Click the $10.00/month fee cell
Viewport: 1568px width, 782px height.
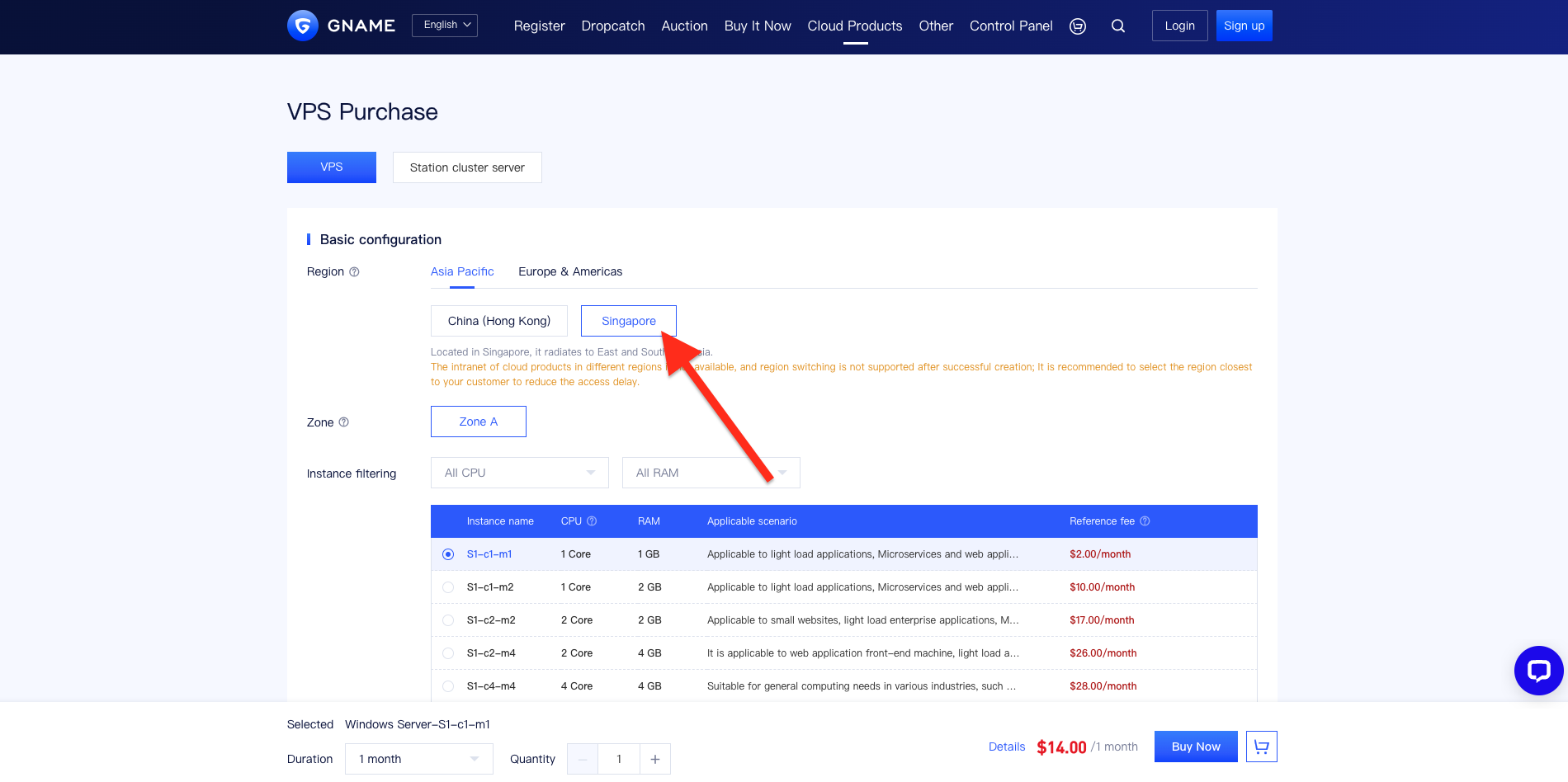1102,587
